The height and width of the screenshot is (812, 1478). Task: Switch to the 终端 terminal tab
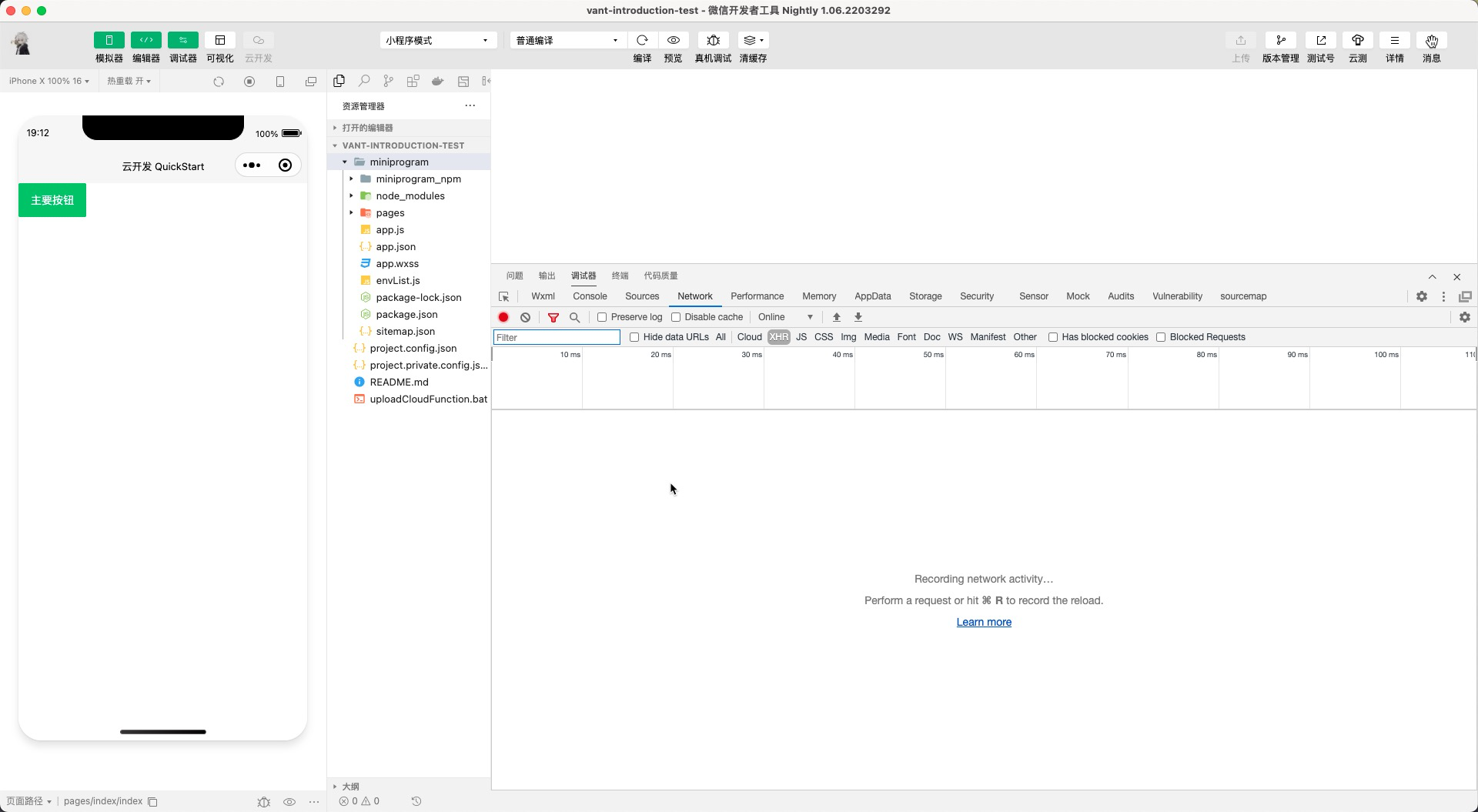620,276
